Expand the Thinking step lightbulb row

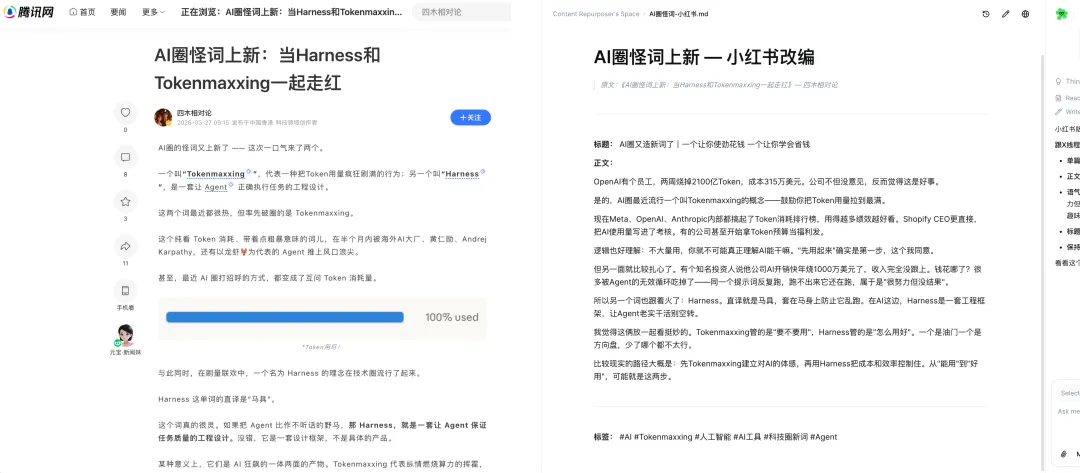tap(1068, 81)
